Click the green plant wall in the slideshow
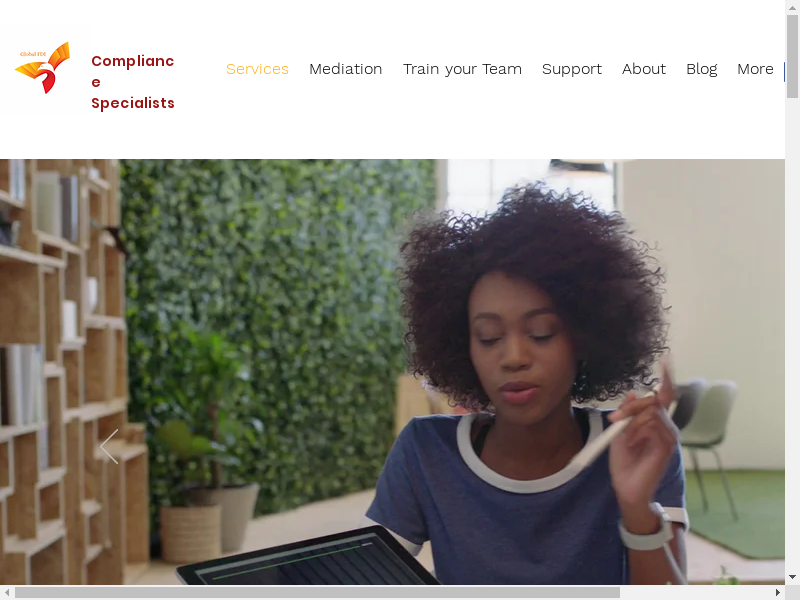 tap(276, 286)
